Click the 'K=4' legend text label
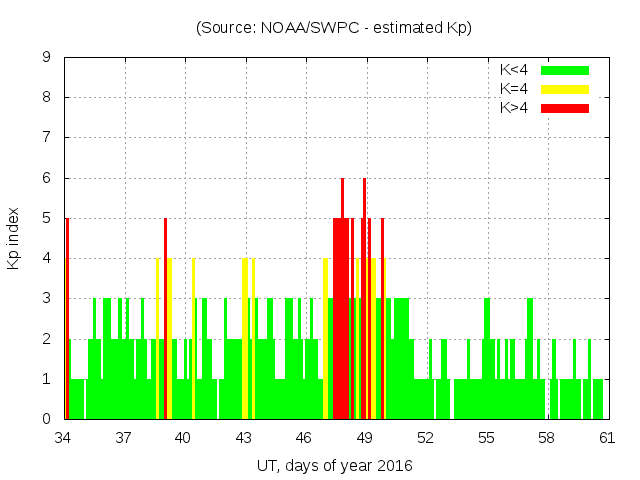 pos(514,89)
